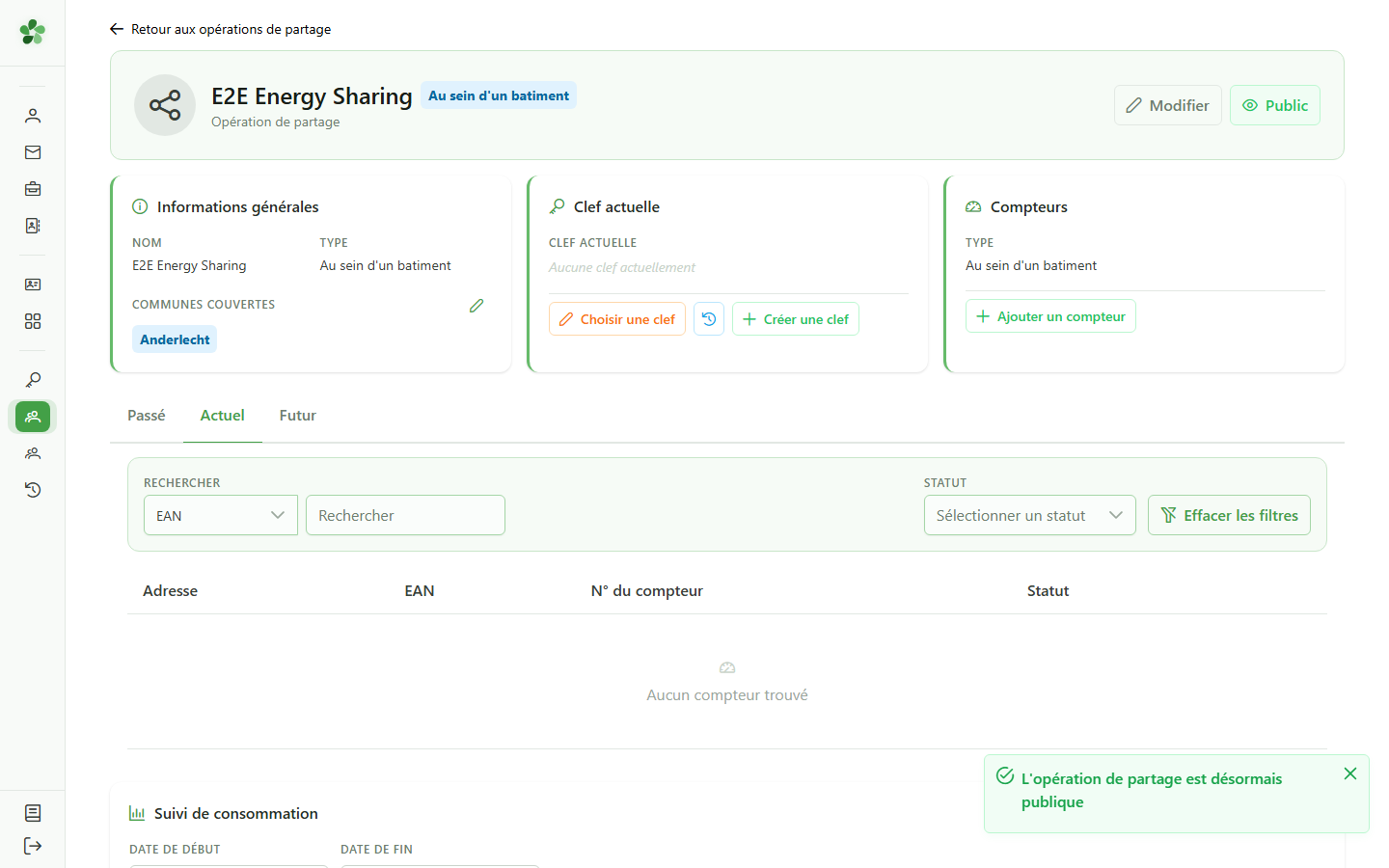Click Effacer les filtres button
1389x868 pixels.
pos(1229,515)
